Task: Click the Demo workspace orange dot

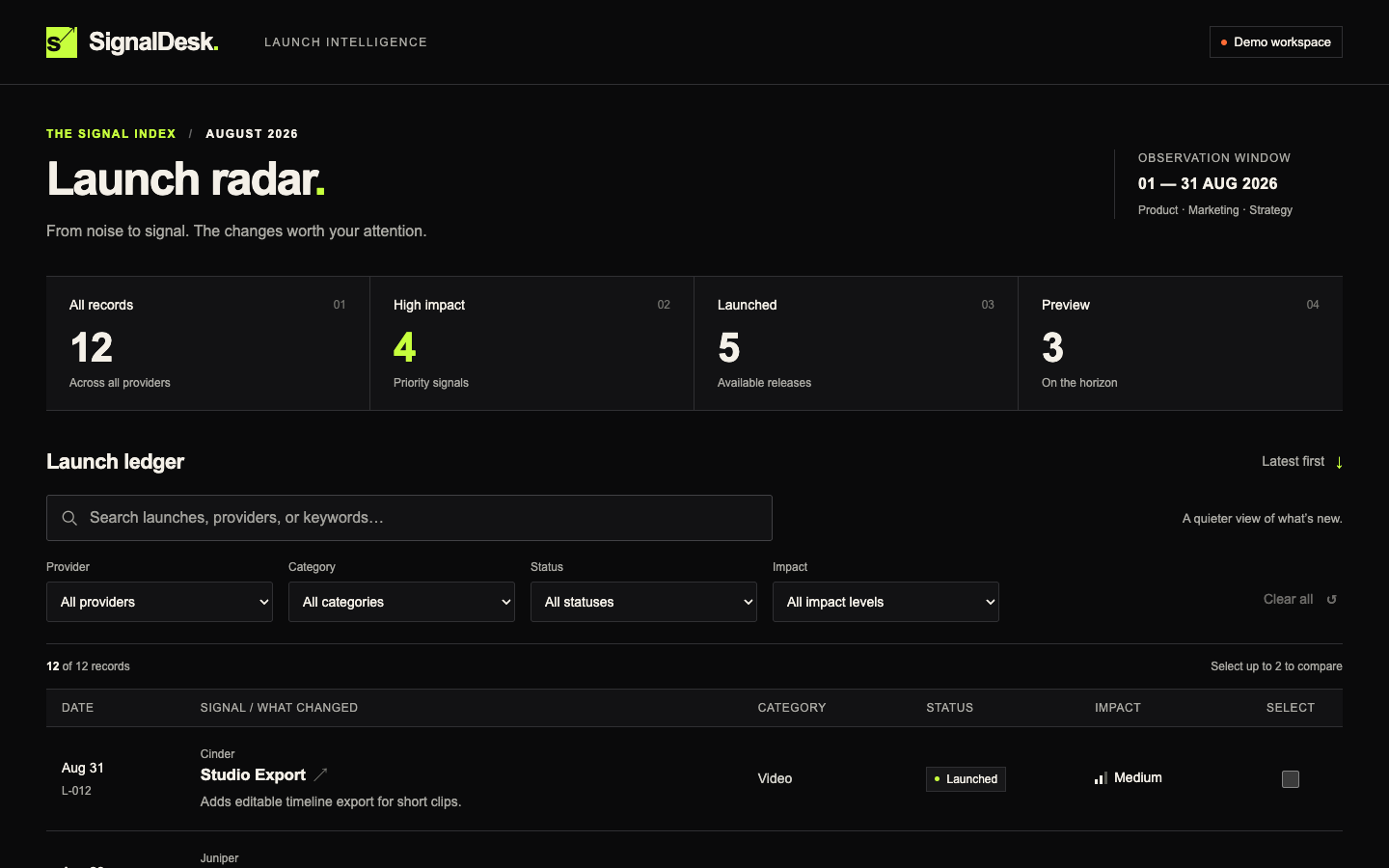Action: pos(1224,42)
